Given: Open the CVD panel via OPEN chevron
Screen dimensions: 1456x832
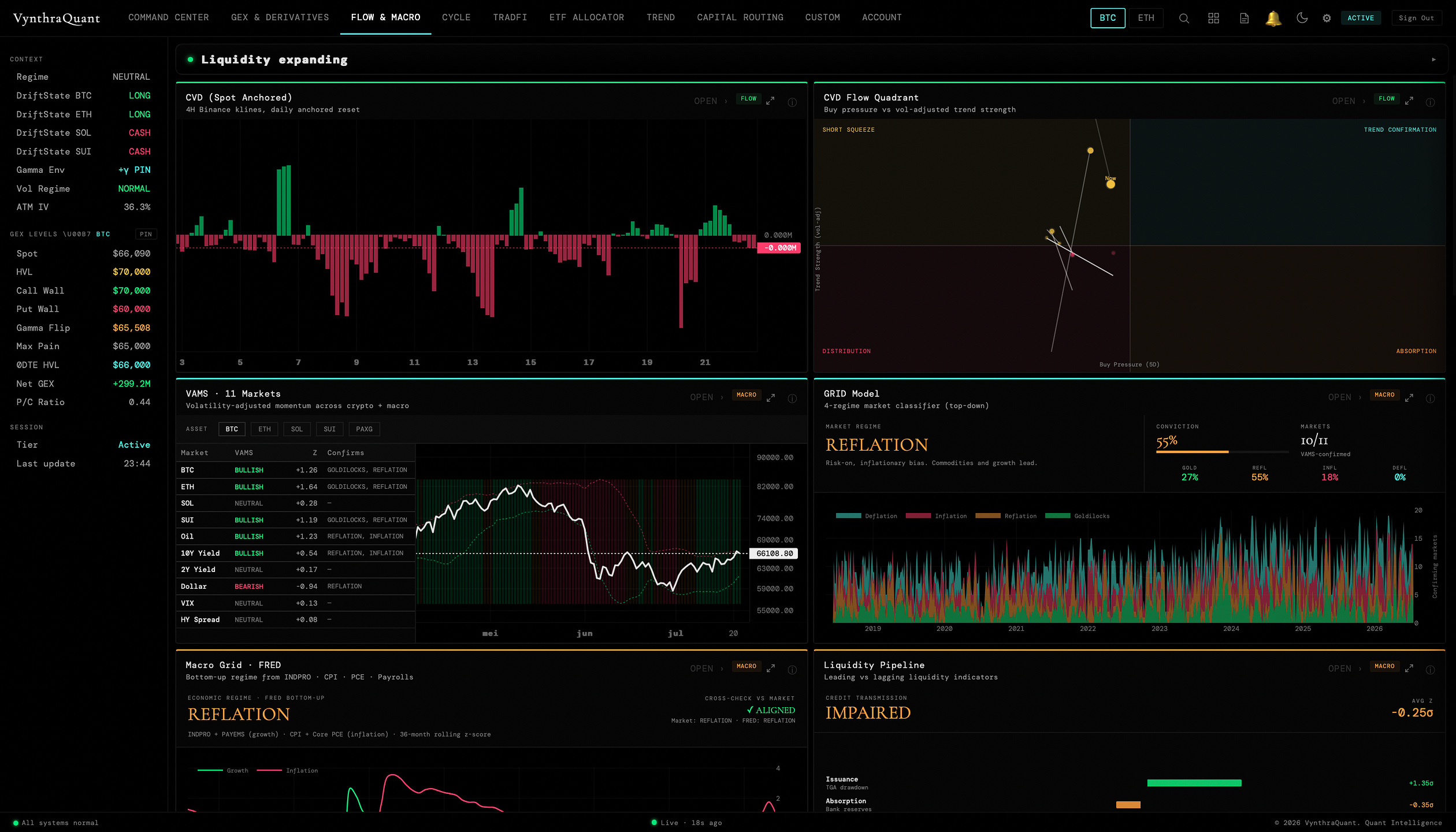Looking at the screenshot, I should [711, 101].
